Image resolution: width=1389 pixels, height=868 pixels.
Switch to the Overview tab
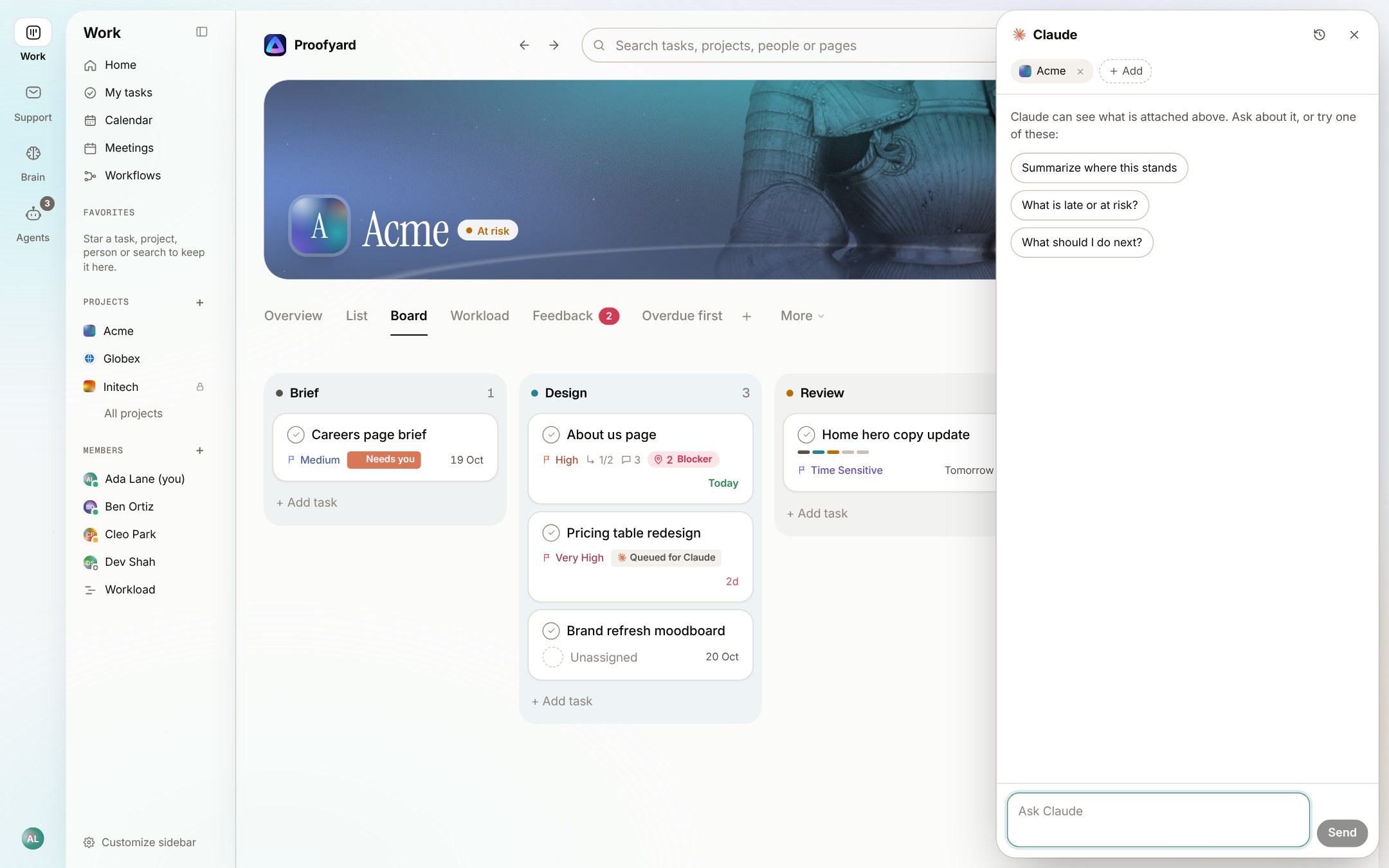(293, 316)
